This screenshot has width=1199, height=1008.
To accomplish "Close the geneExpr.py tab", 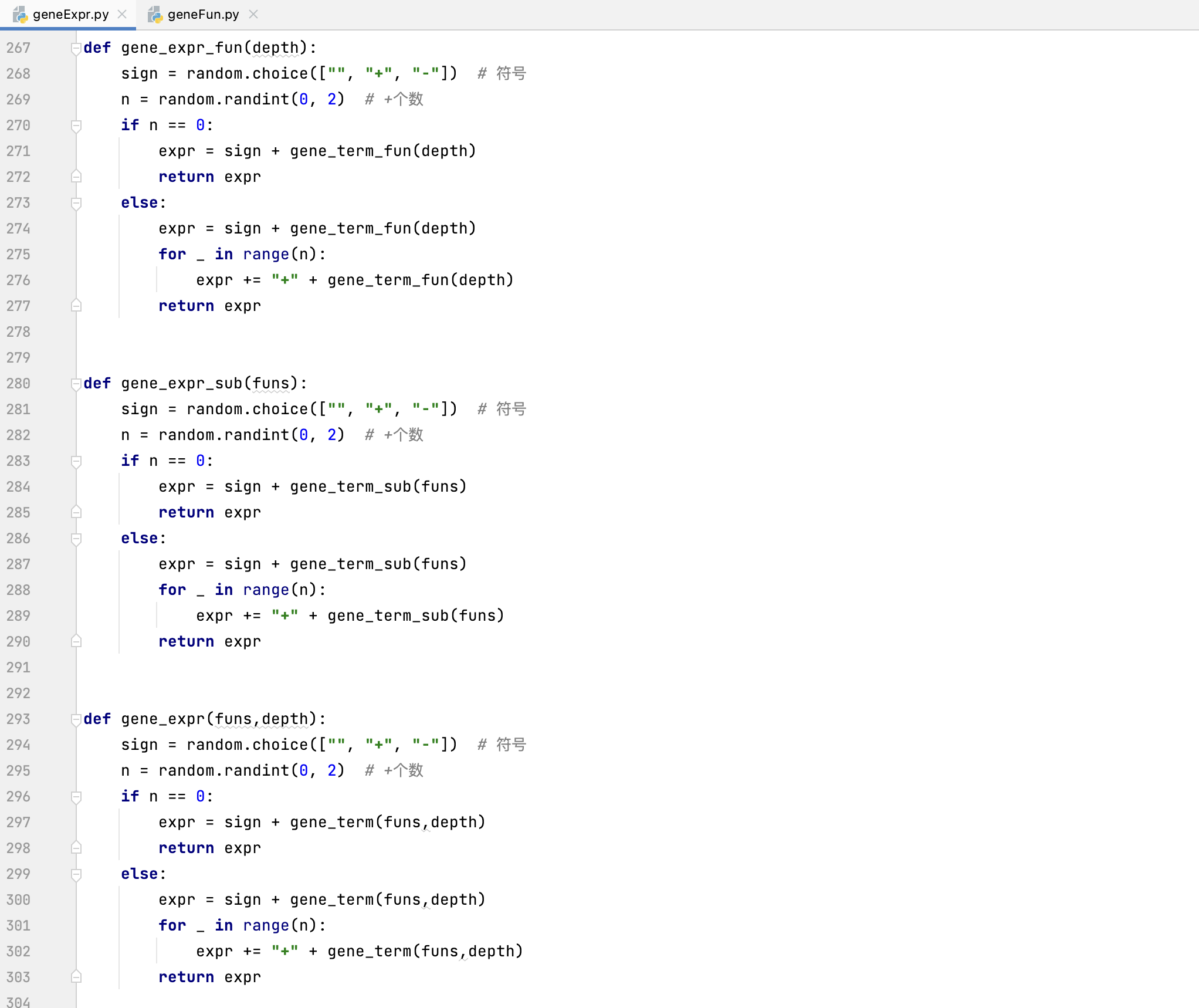I will [x=122, y=15].
